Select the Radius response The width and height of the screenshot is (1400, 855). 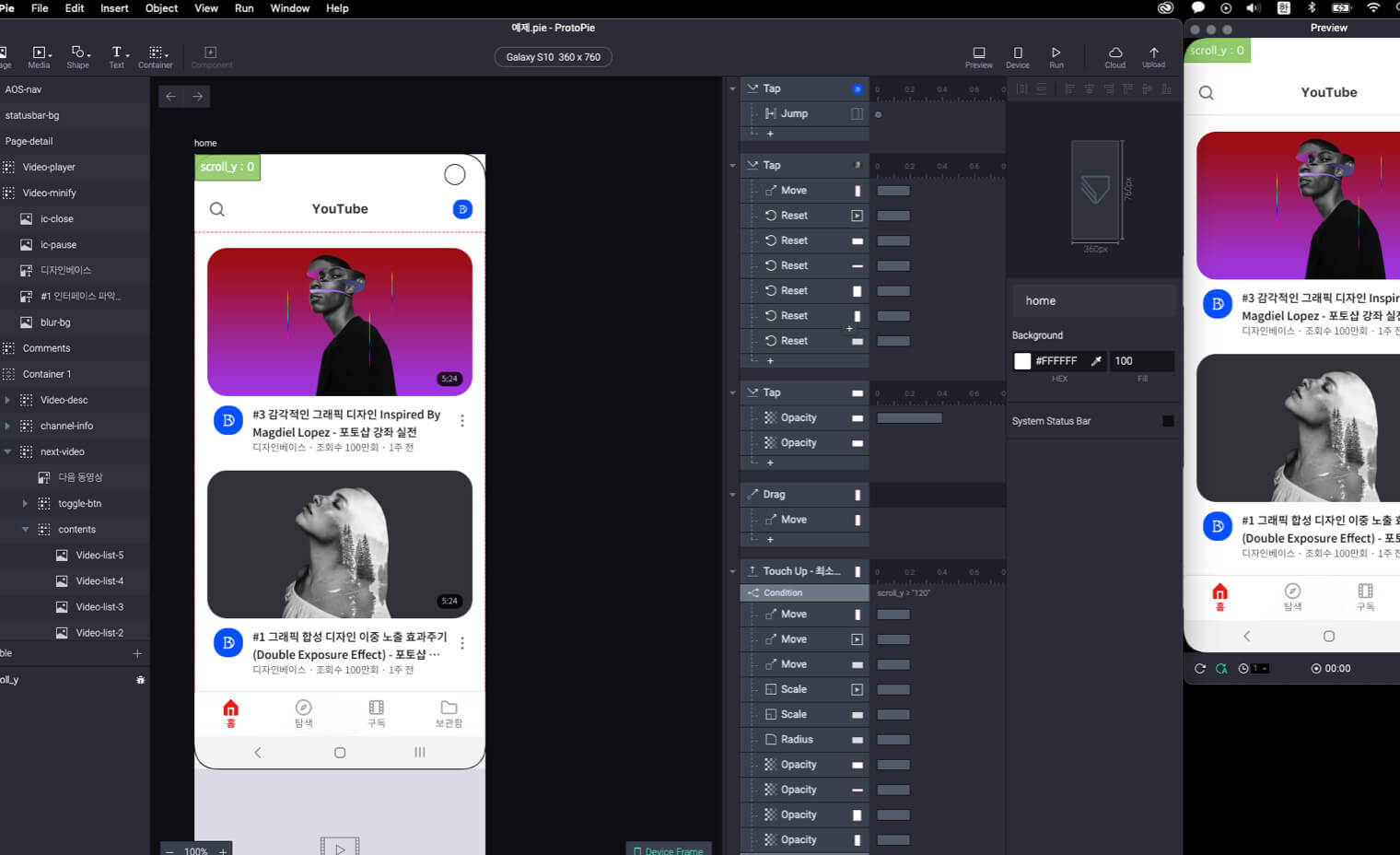click(x=806, y=740)
